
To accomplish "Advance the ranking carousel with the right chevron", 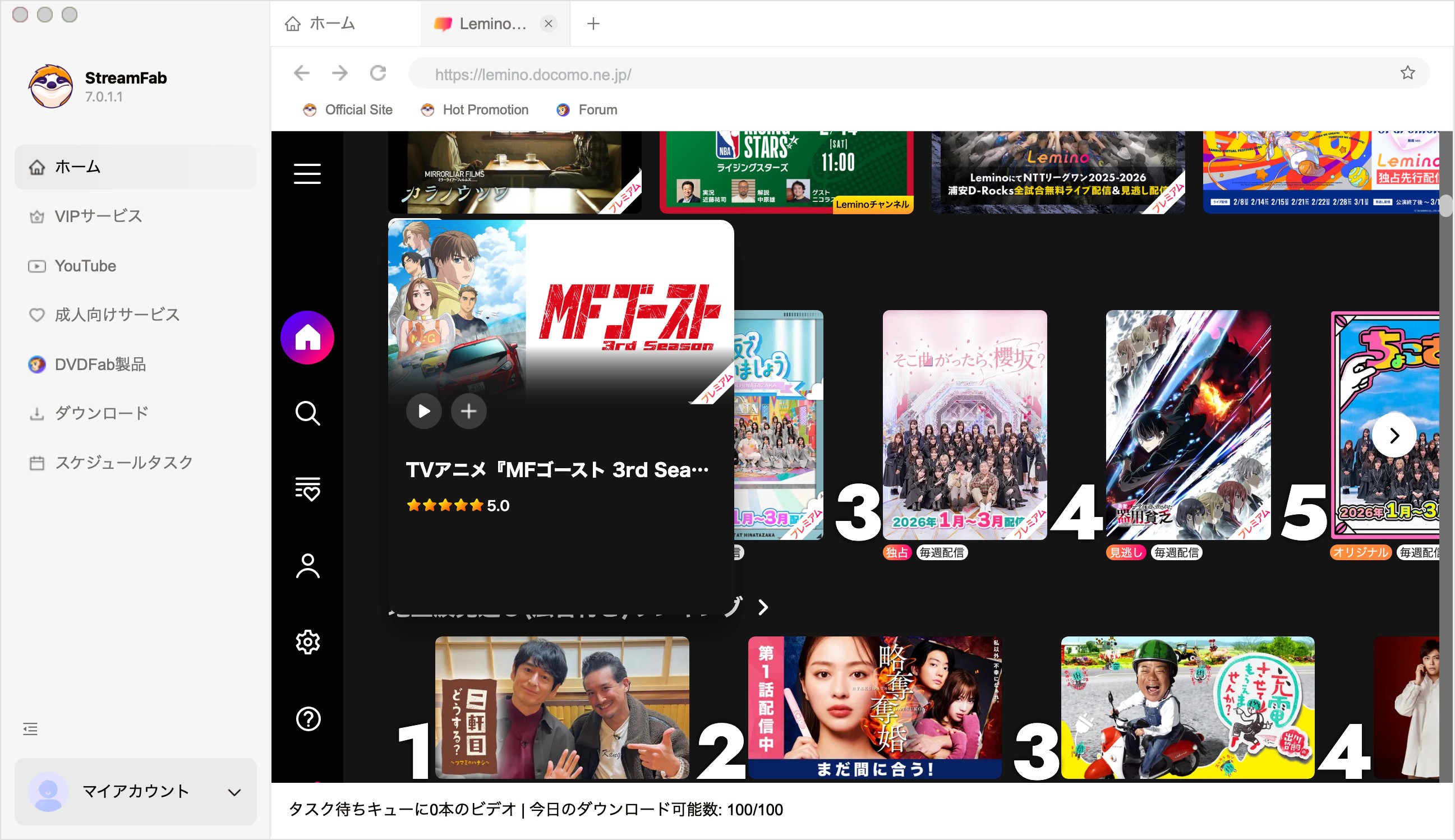I will point(1395,436).
